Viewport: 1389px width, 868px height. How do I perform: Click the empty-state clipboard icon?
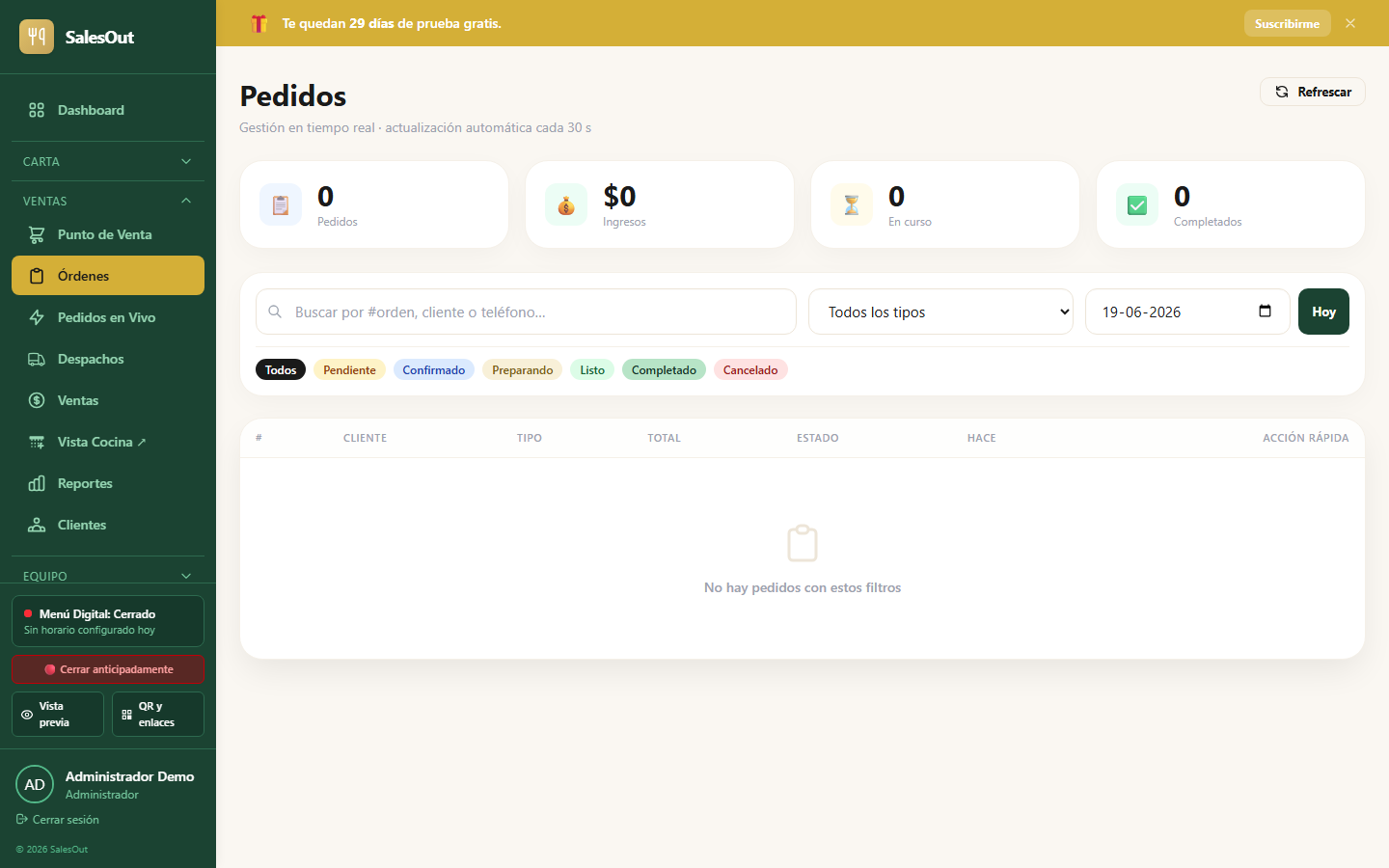(x=803, y=543)
